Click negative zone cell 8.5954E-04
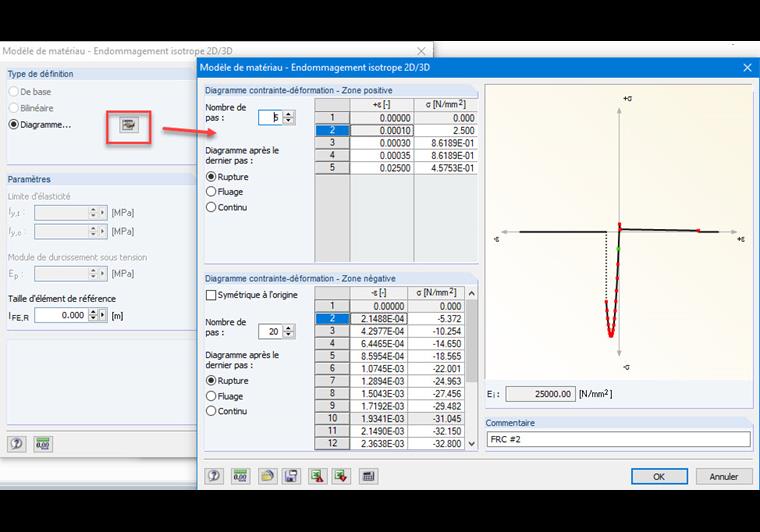760x532 pixels. [379, 356]
